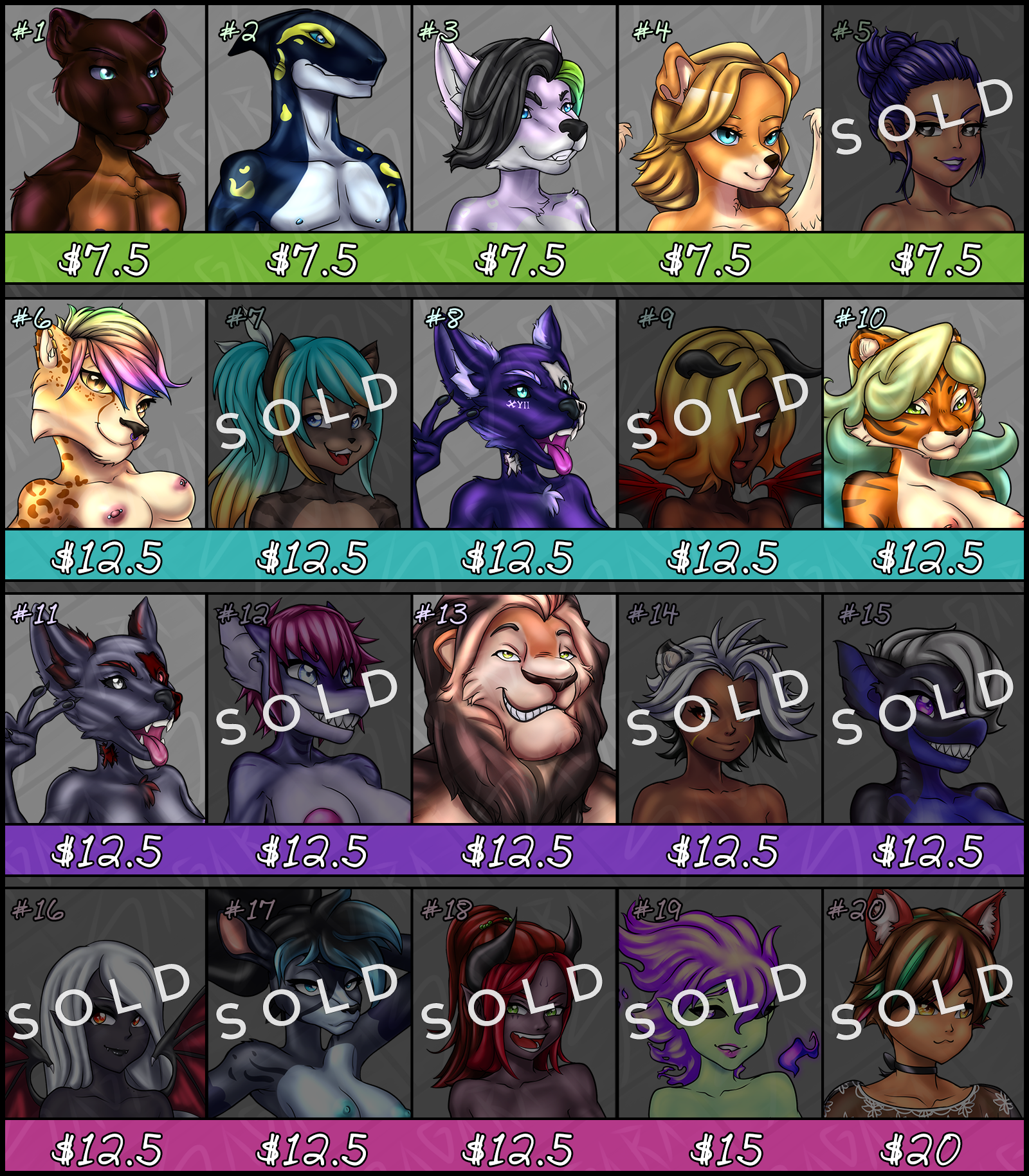Click the $12.5 price under portrait #8
The width and height of the screenshot is (1029, 1176).
[x=517, y=557]
